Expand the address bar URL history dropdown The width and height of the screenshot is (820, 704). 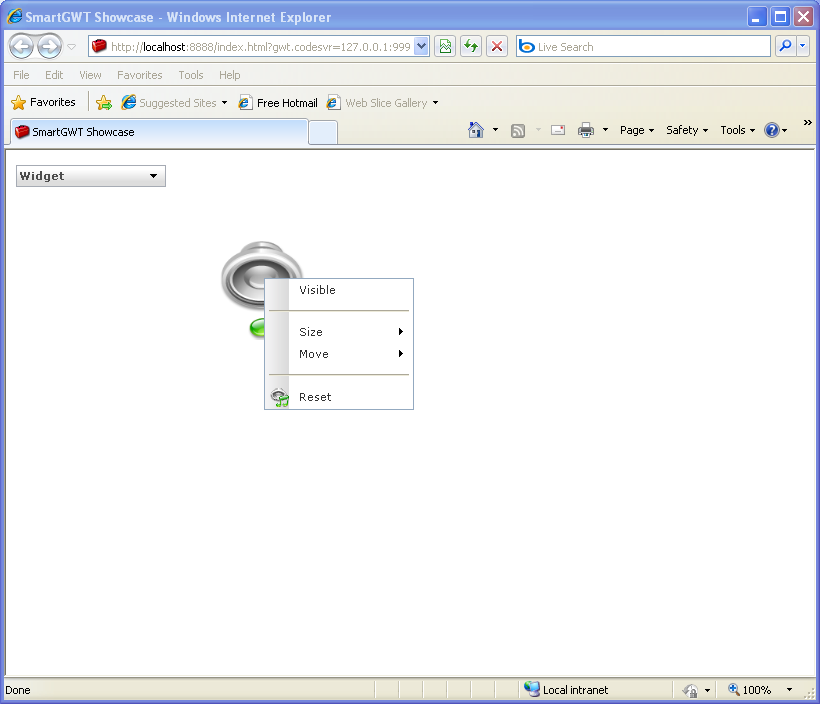pos(422,47)
